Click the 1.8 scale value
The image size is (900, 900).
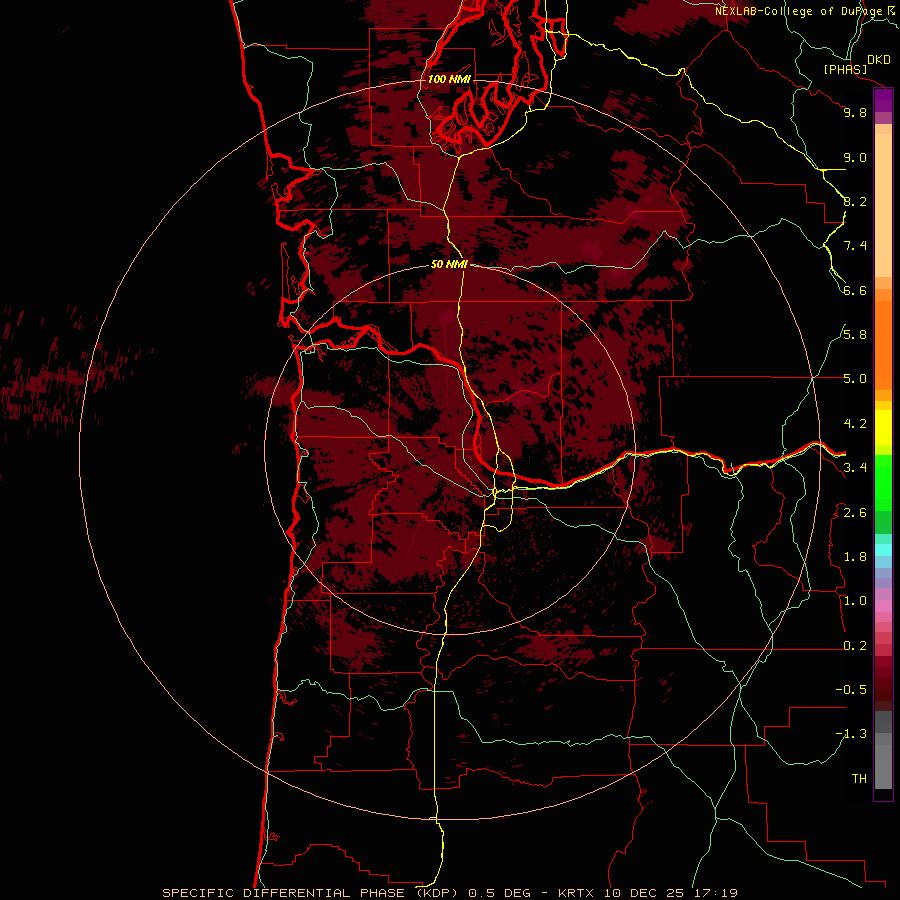(x=855, y=557)
